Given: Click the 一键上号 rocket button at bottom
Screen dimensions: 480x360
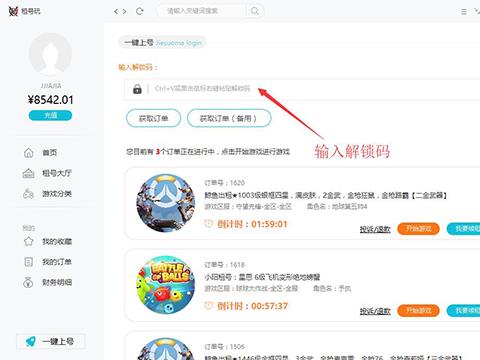Looking at the screenshot, I should tap(51, 341).
